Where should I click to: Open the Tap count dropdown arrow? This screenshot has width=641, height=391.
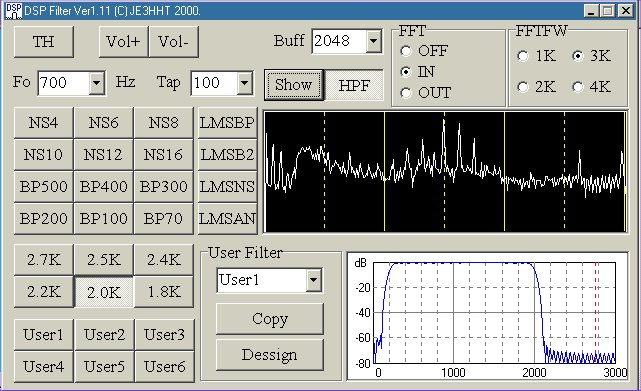(244, 83)
